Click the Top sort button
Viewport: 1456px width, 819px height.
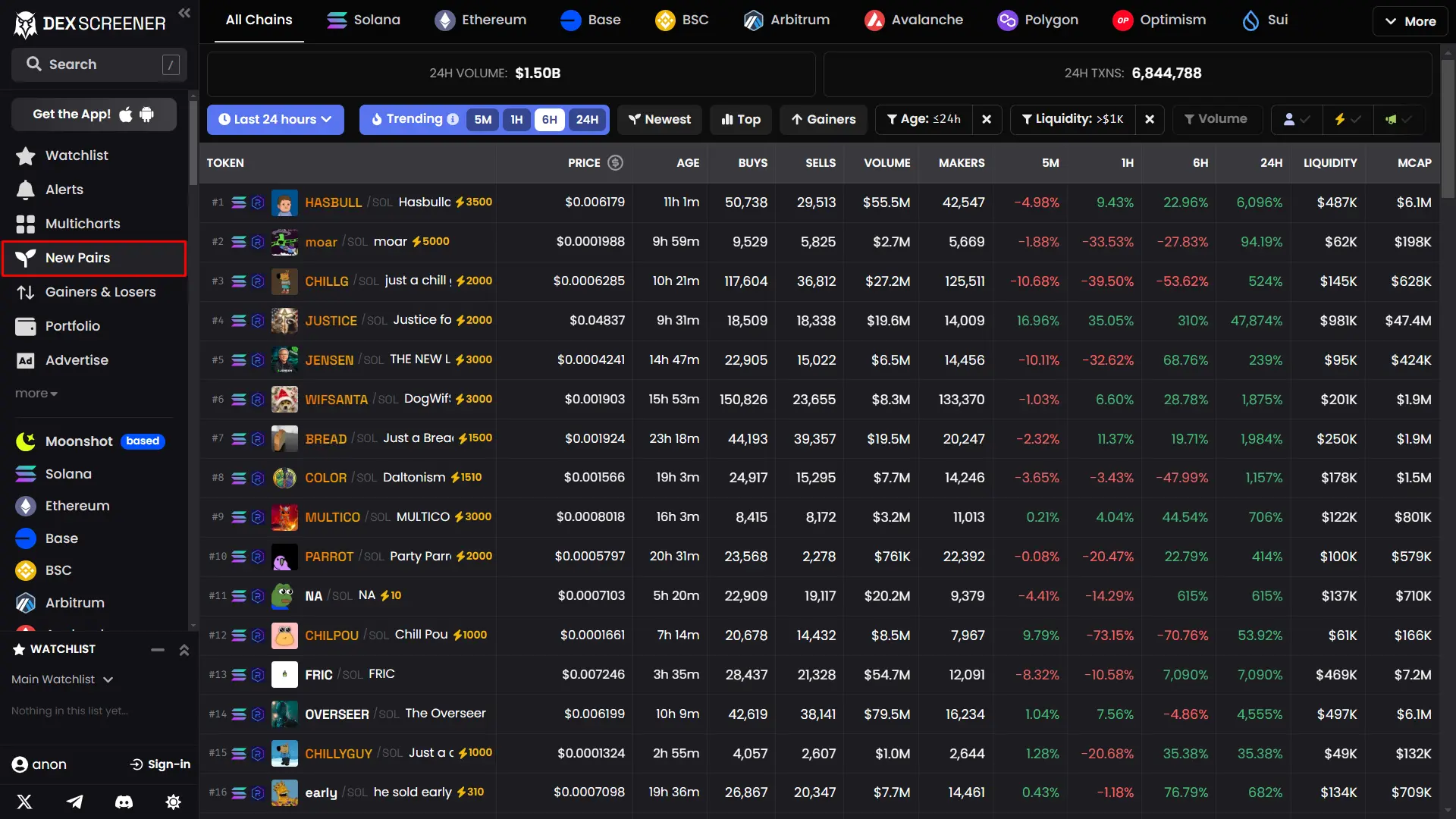point(741,120)
